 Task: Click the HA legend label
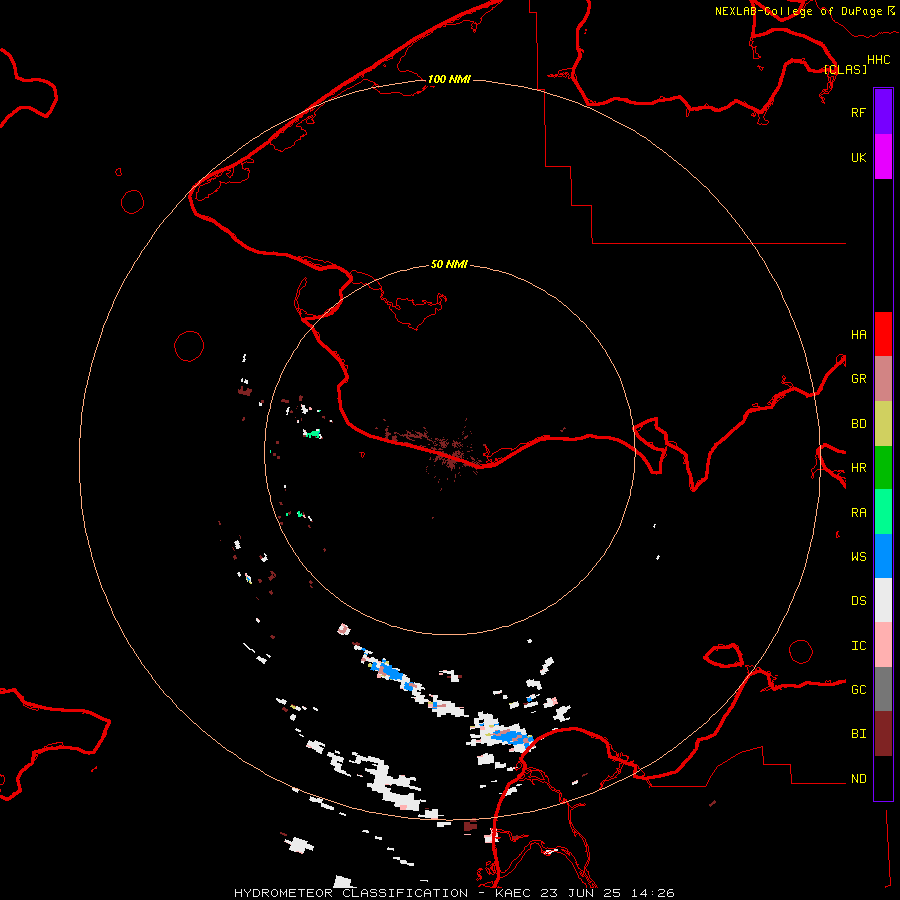[858, 335]
